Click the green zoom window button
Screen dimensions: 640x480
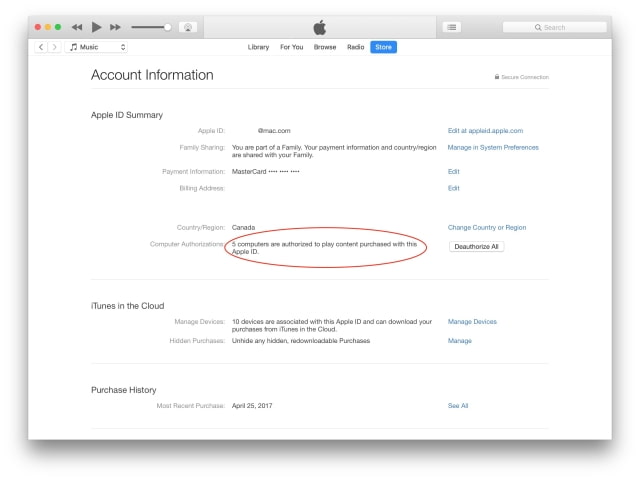(x=58, y=27)
